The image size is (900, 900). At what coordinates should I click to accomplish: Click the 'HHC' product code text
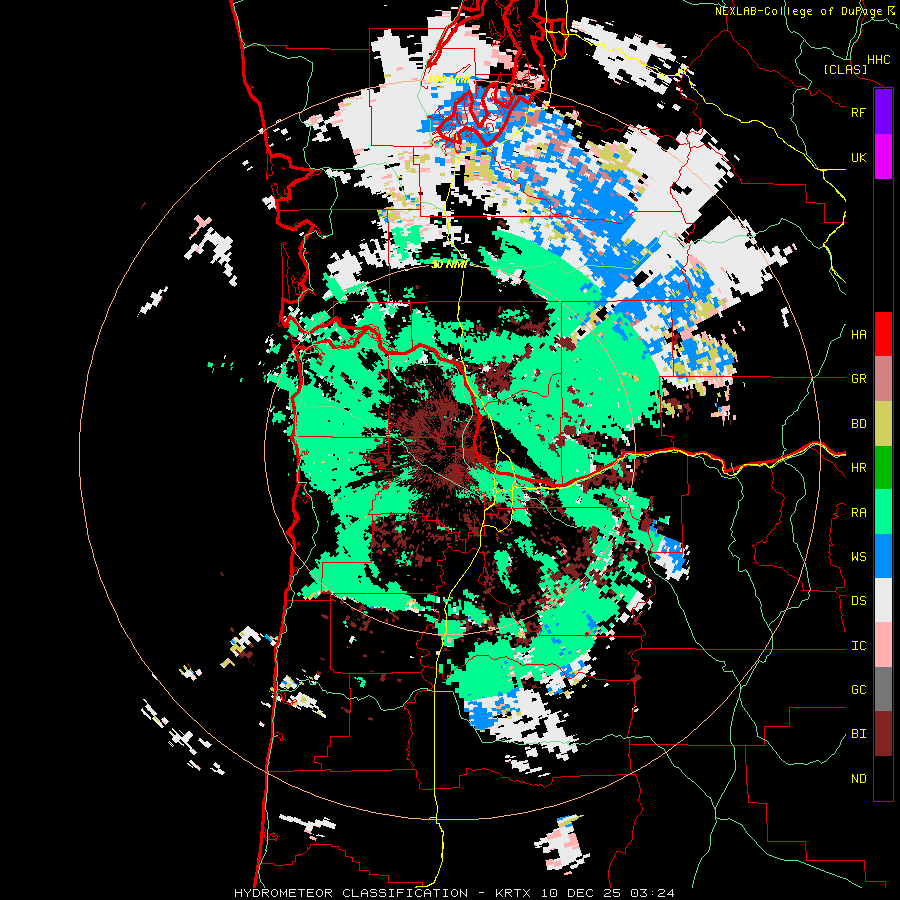click(879, 60)
